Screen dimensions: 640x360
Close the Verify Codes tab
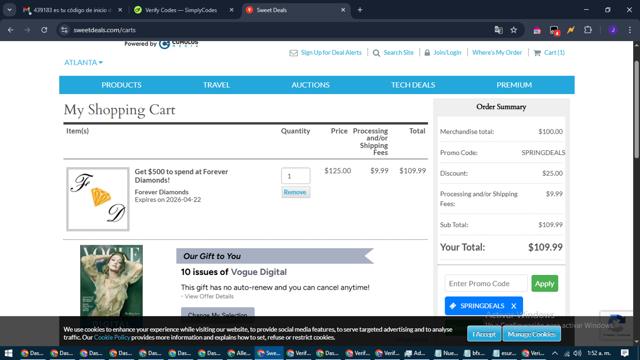[231, 10]
